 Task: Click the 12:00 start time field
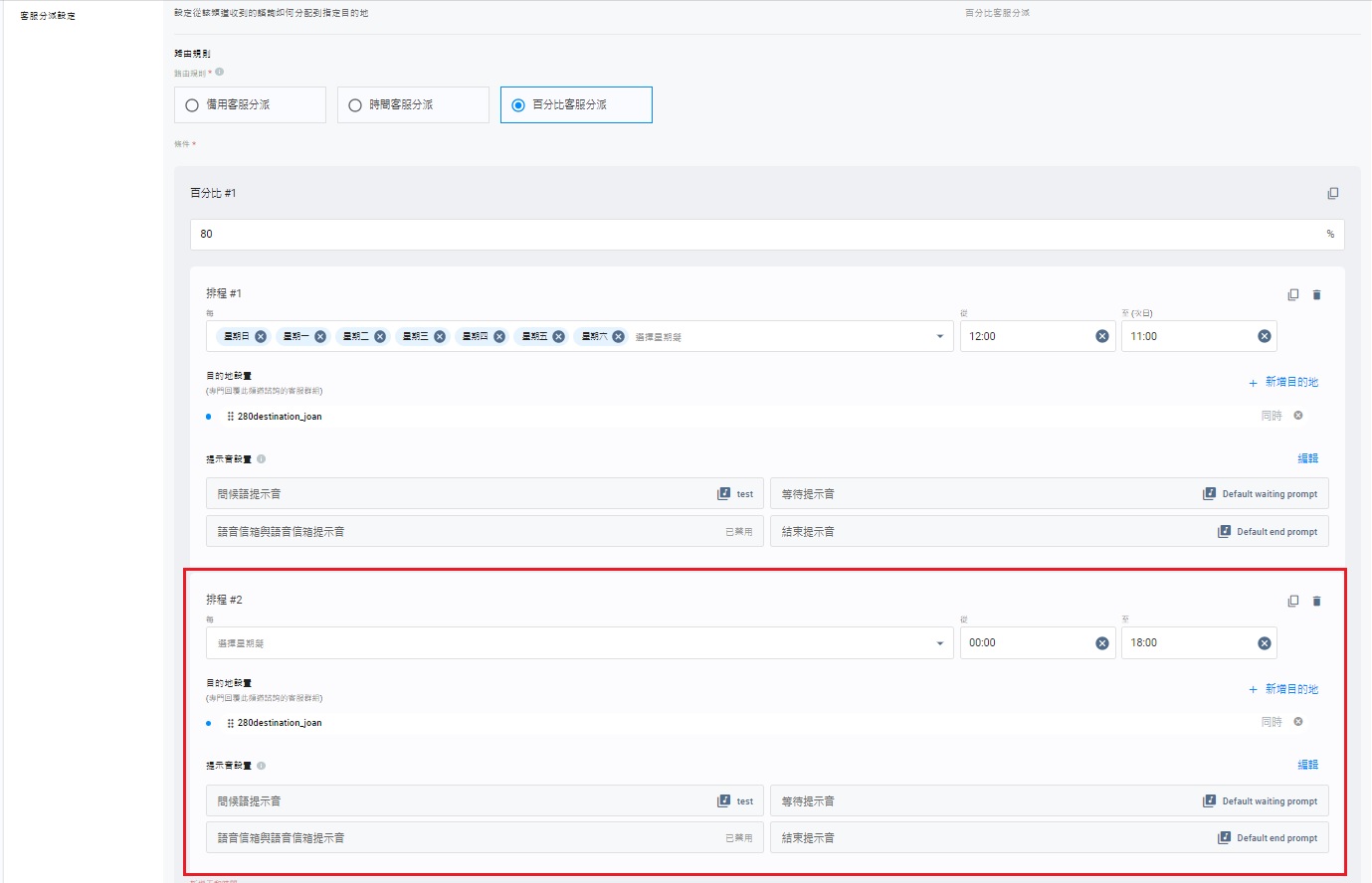pyautogui.click(x=1038, y=336)
